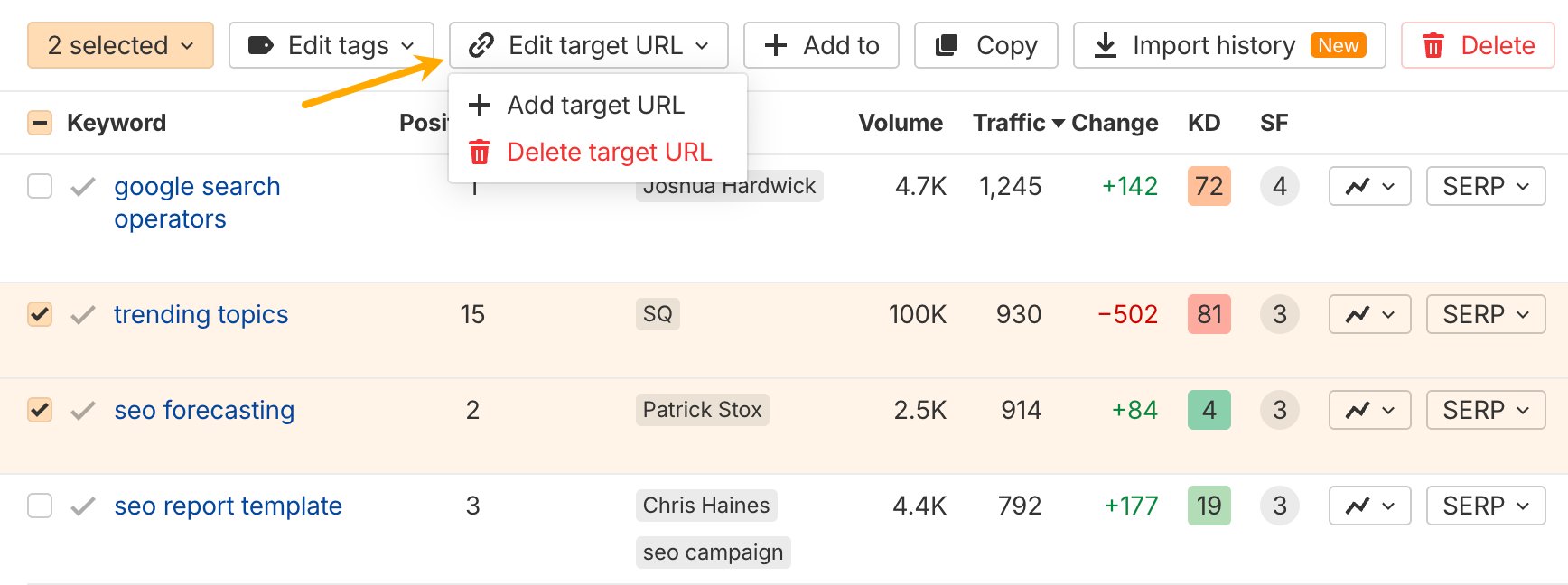This screenshot has width=1568, height=585.
Task: Open the trending topics keyword link
Action: pyautogui.click(x=201, y=314)
